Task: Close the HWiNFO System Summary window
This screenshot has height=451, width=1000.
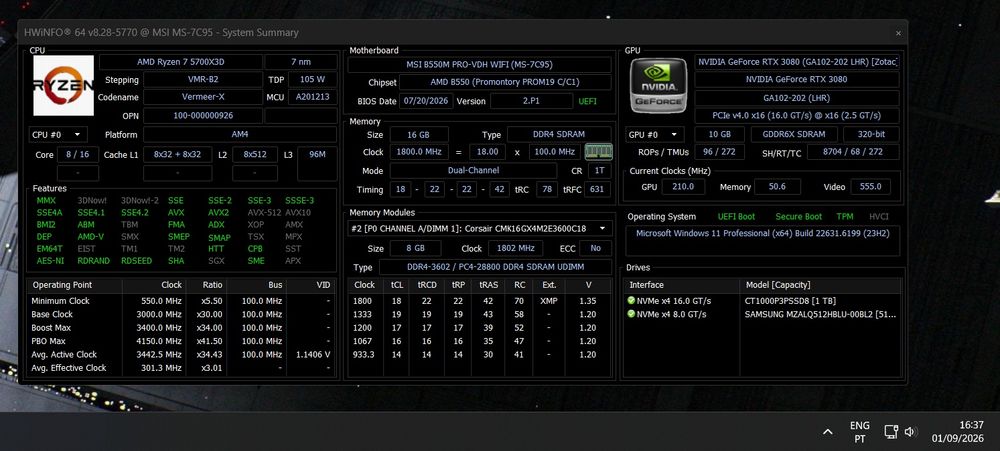Action: pos(898,33)
